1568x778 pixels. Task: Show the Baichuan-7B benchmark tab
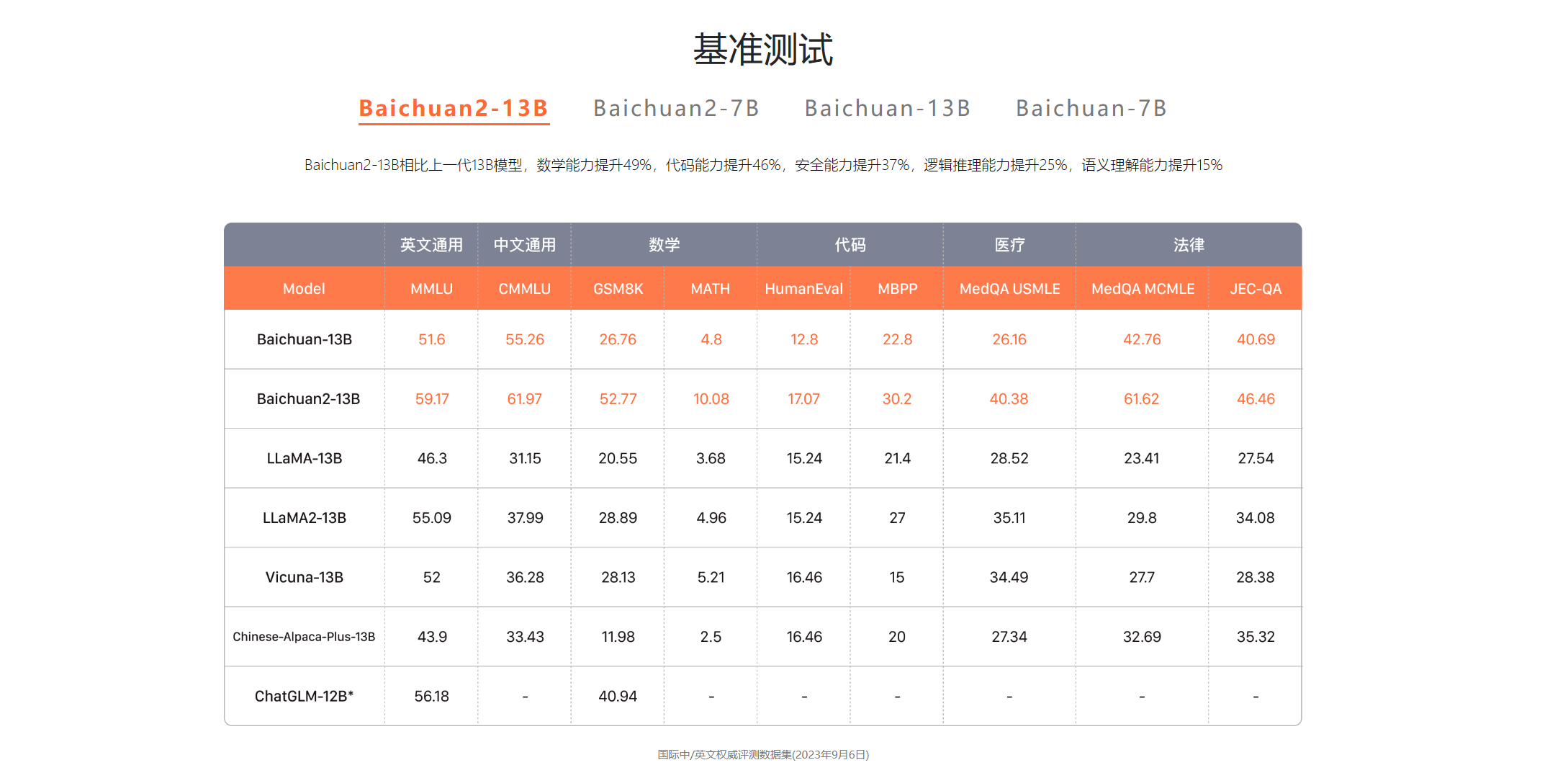(x=1091, y=109)
